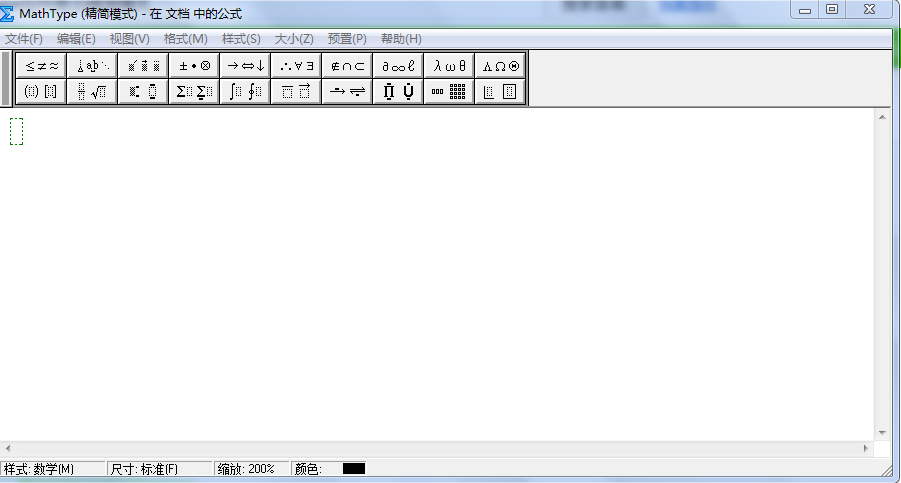901x483 pixels.
Task: Open the operator symbols palette (± • ⊗)
Action: coord(194,66)
